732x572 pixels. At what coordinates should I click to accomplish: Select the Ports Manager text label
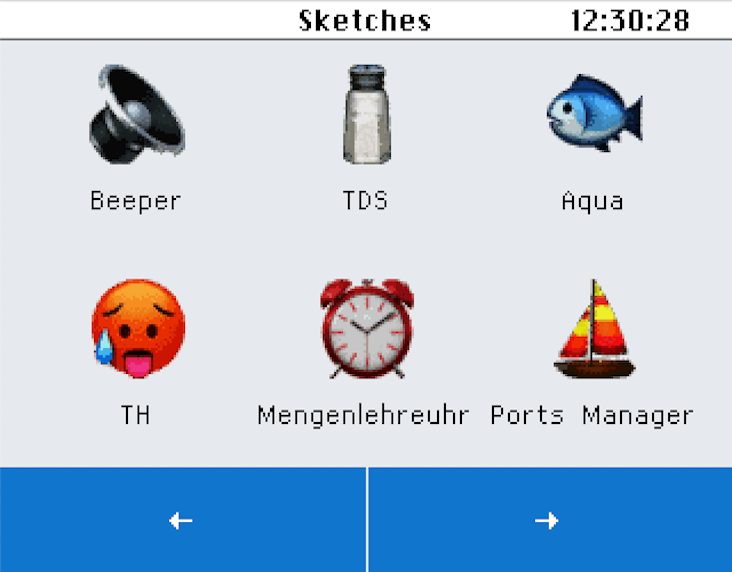click(x=592, y=415)
